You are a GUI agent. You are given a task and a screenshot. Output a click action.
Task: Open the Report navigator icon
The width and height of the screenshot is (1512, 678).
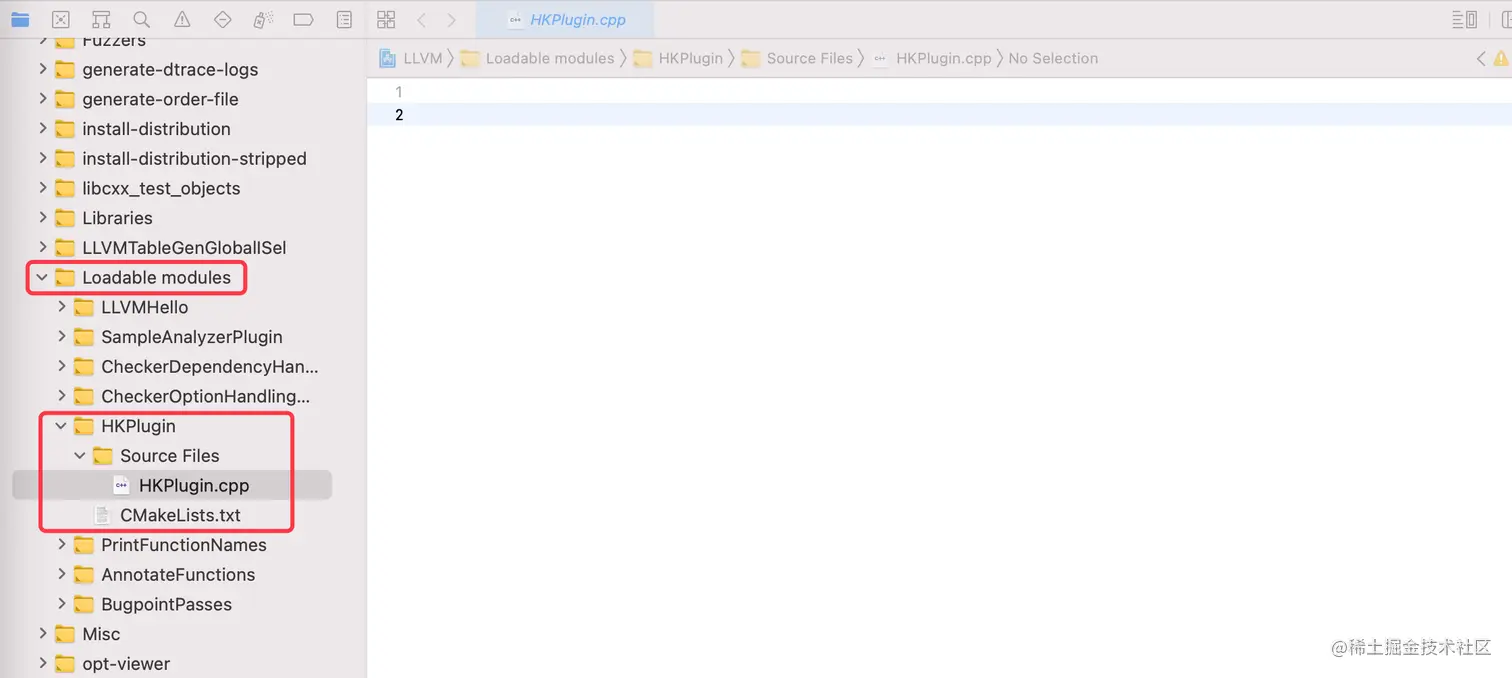(344, 19)
